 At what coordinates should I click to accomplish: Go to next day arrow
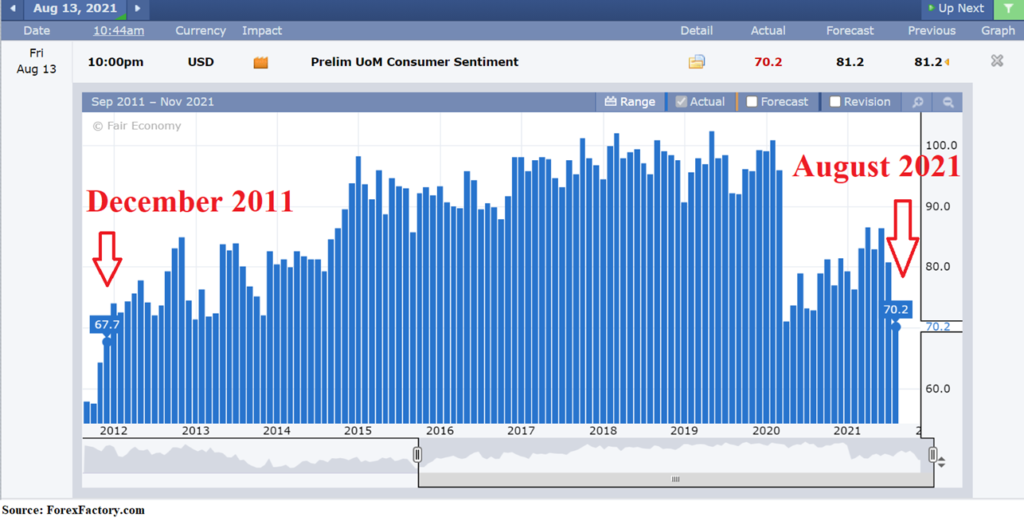click(x=137, y=8)
